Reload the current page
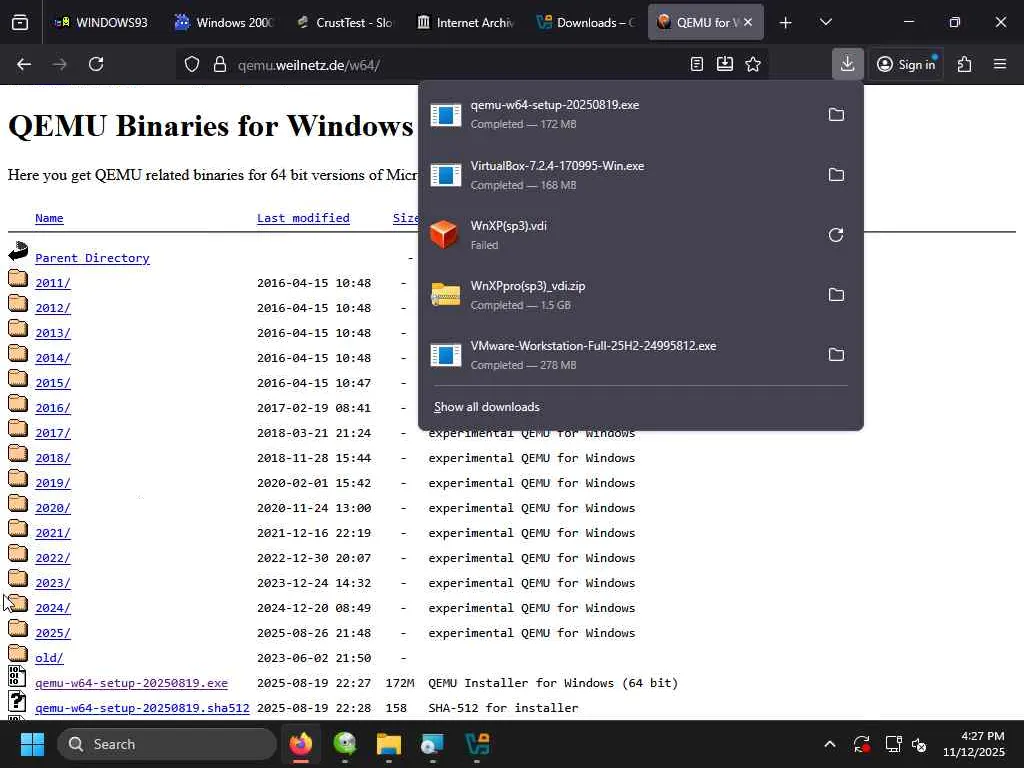 96,64
